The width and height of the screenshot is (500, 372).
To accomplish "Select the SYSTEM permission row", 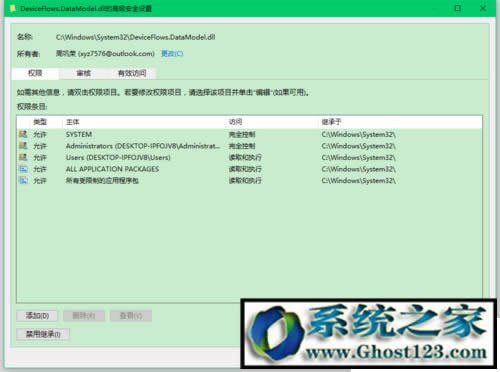I will pos(249,134).
